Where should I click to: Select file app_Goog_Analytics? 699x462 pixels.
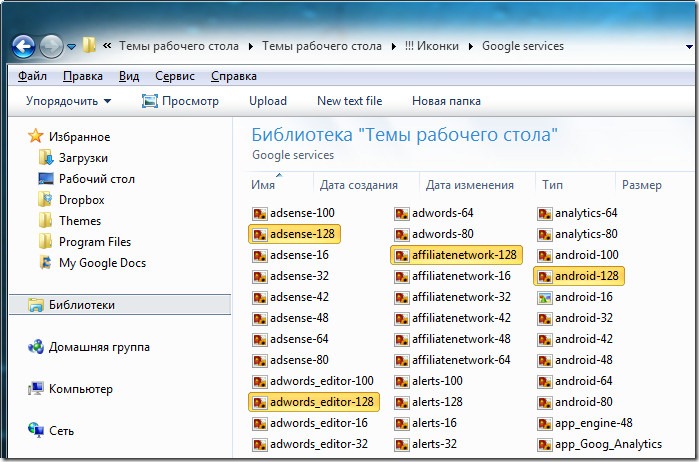[x=600, y=444]
